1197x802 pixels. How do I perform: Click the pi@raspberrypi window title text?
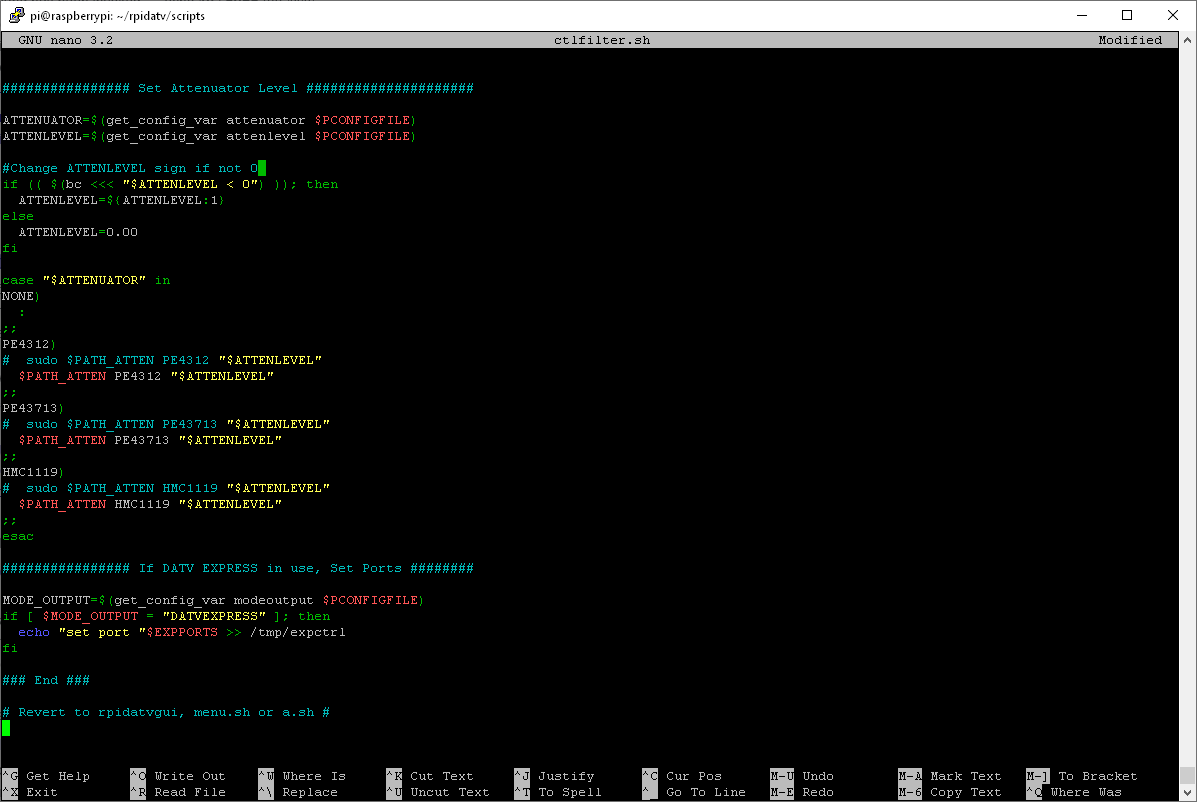(x=118, y=15)
